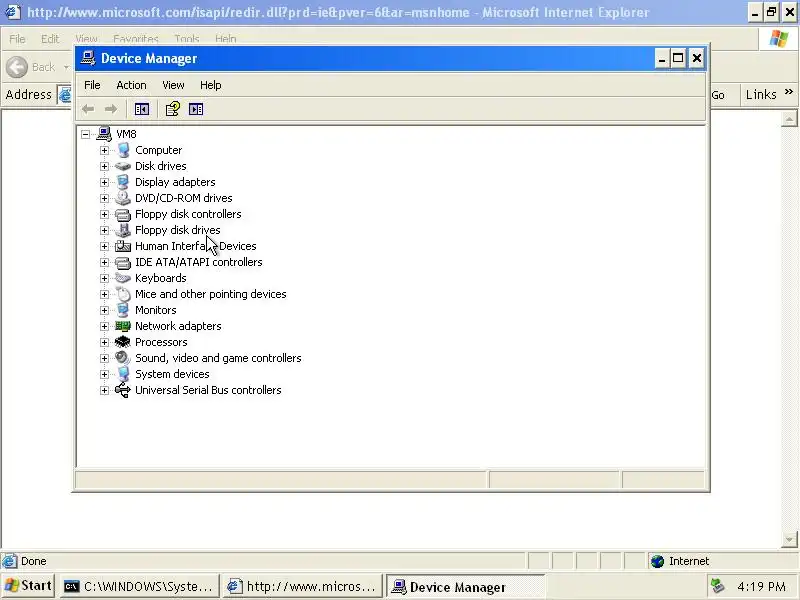Select the Keyboards icon
The width and height of the screenshot is (800, 600).
pyautogui.click(x=123, y=278)
